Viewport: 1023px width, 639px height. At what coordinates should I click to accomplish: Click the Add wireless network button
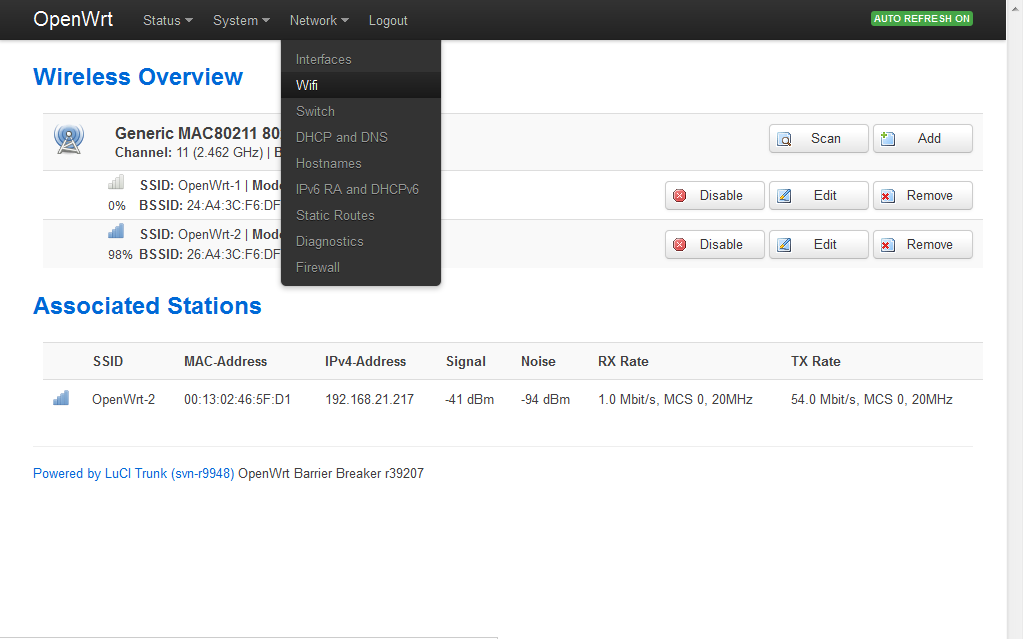(x=923, y=138)
